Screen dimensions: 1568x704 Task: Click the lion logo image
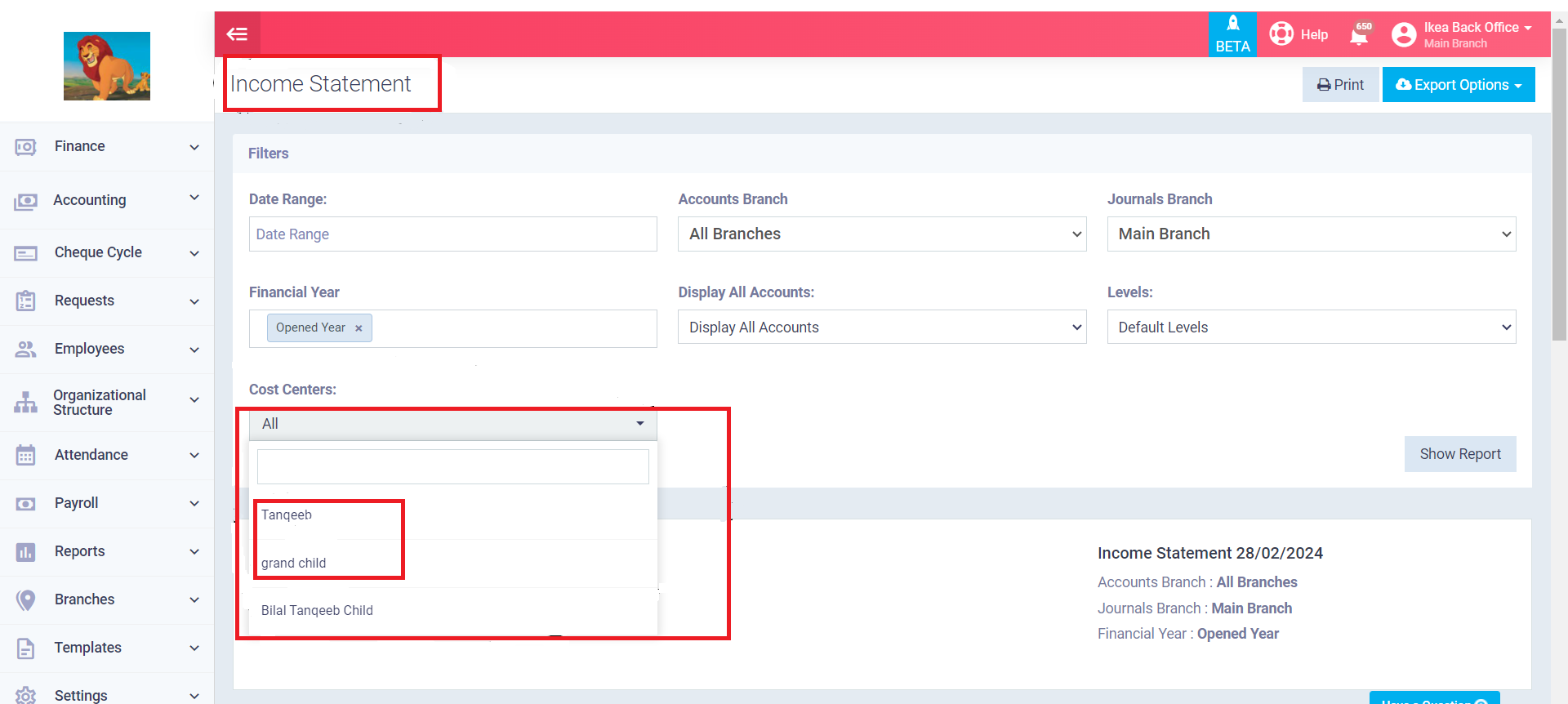(x=107, y=66)
